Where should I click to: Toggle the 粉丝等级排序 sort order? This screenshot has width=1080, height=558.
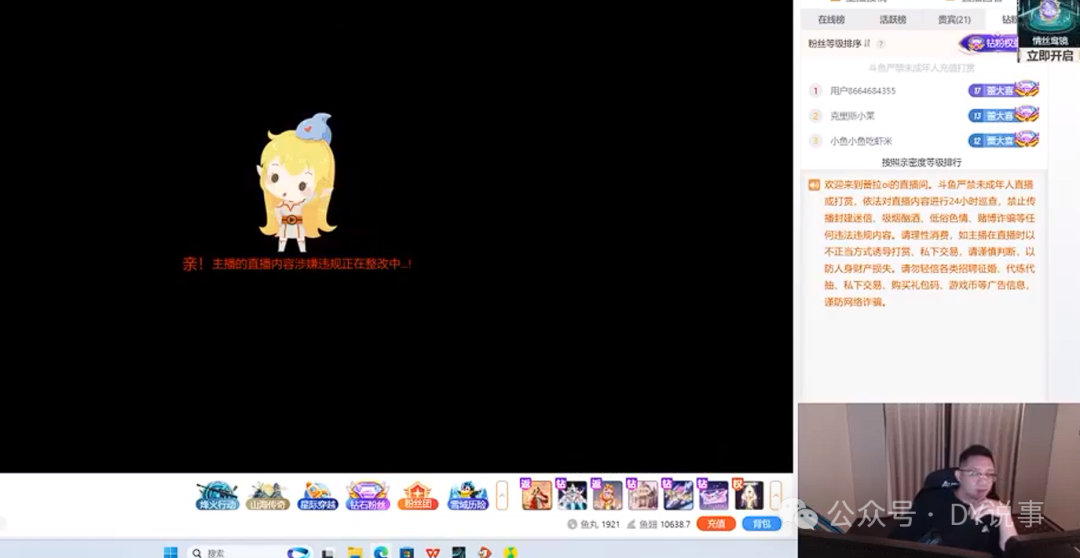839,43
